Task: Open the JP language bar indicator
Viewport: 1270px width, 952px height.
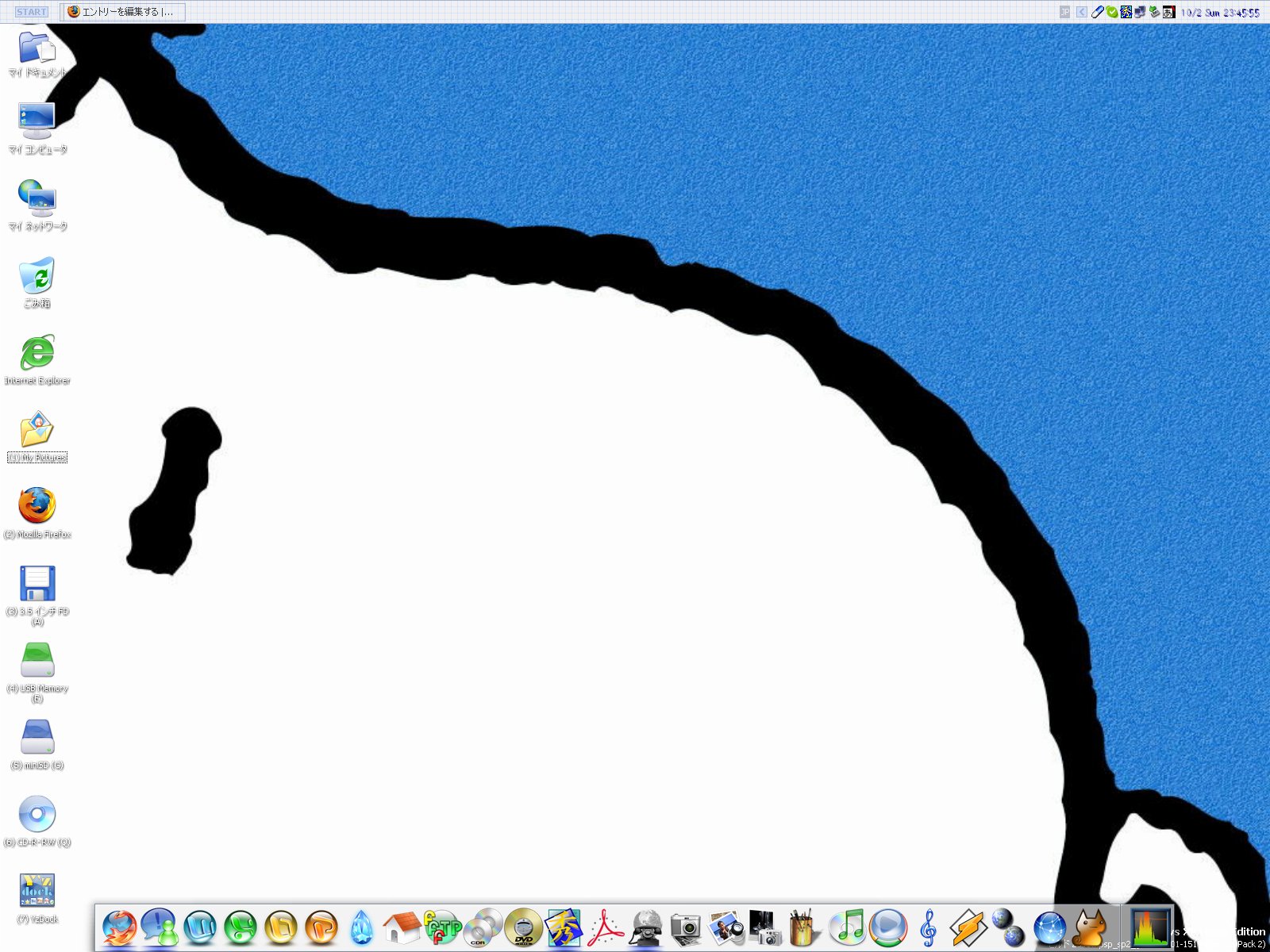Action: pos(1065,12)
